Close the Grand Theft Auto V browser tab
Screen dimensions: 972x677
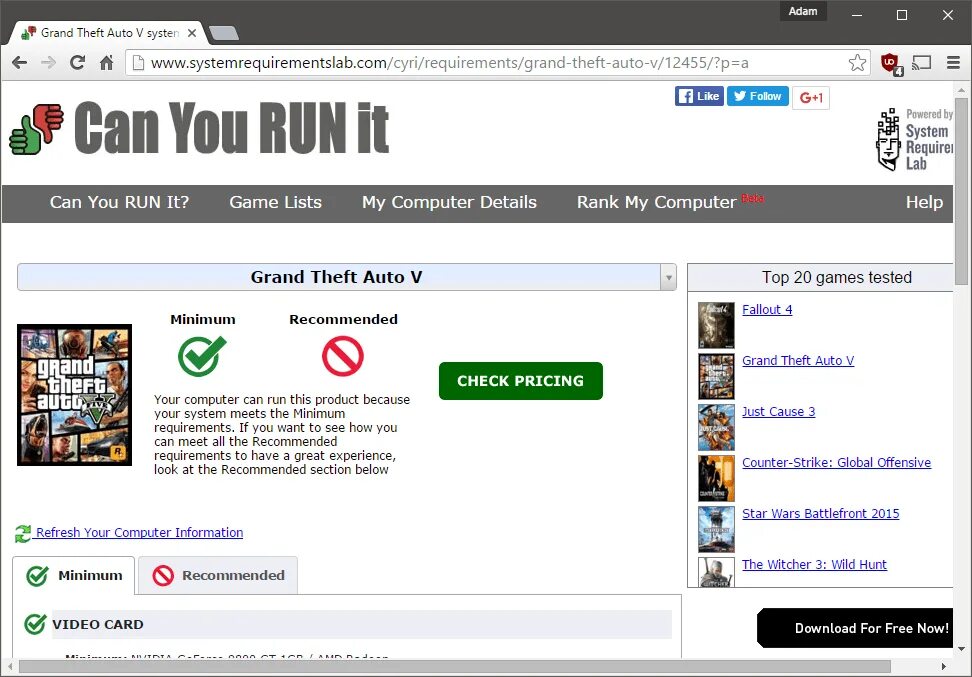tap(192, 33)
